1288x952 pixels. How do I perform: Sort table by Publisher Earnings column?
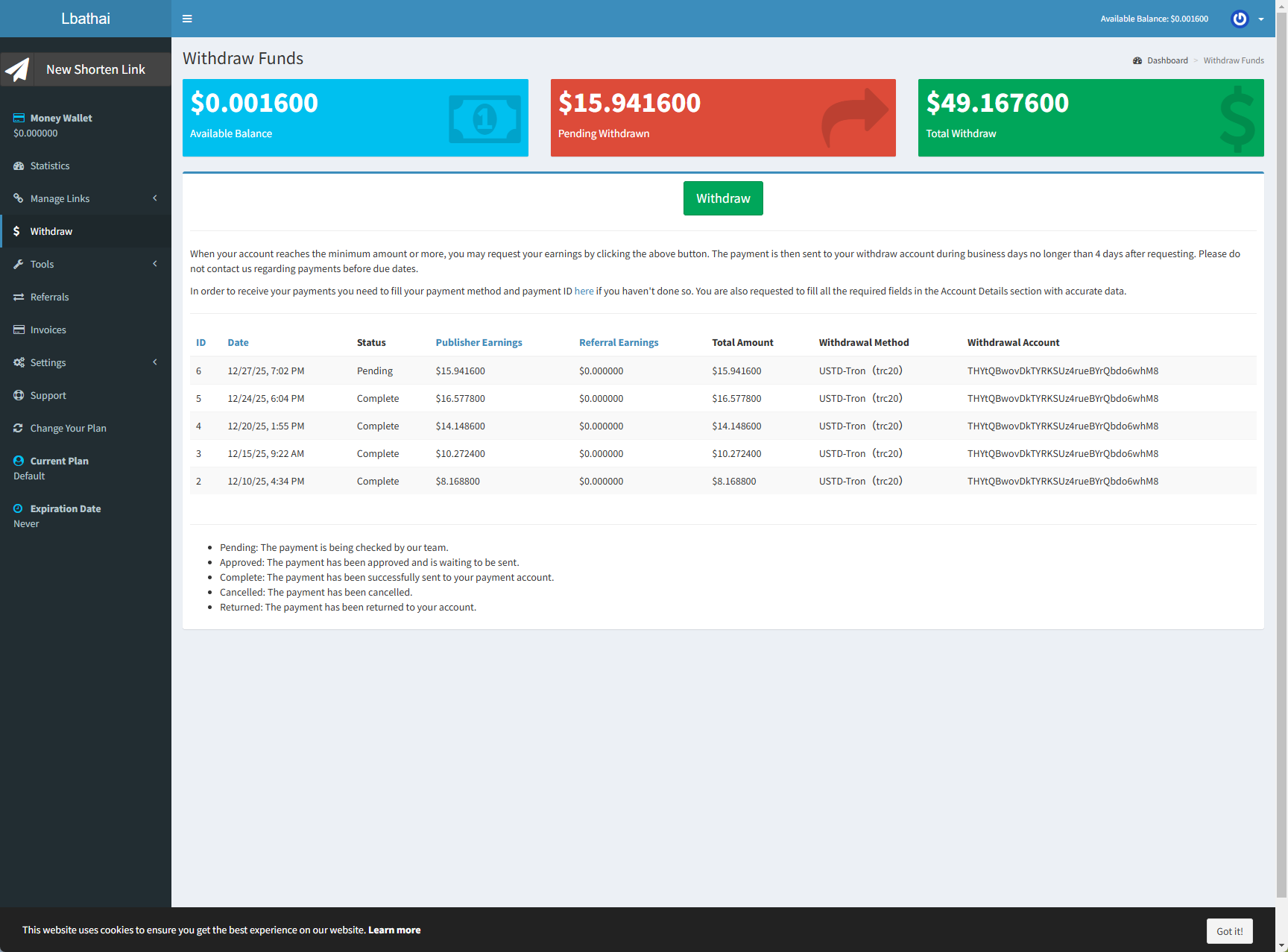[x=479, y=342]
